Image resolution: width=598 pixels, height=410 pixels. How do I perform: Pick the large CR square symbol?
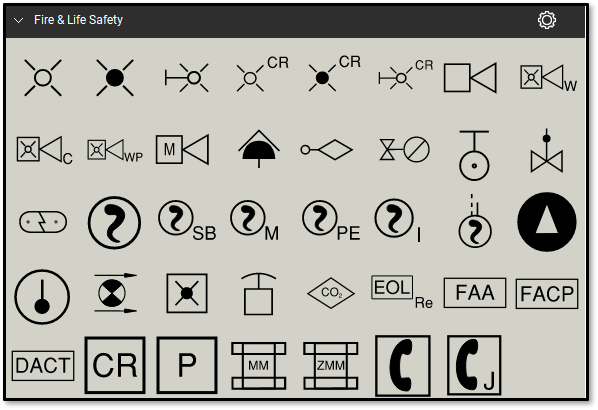(x=115, y=365)
